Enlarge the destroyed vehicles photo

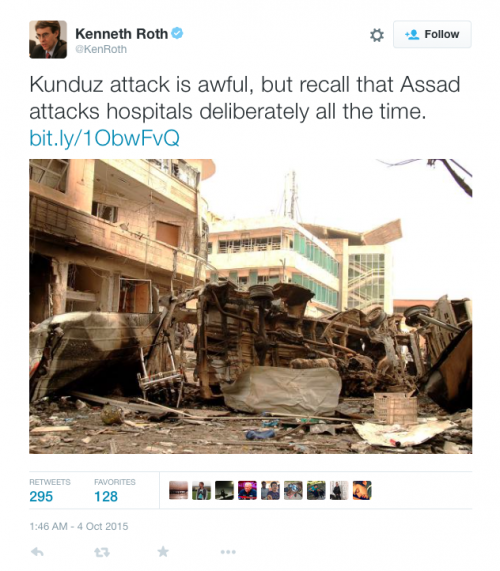(x=251, y=306)
